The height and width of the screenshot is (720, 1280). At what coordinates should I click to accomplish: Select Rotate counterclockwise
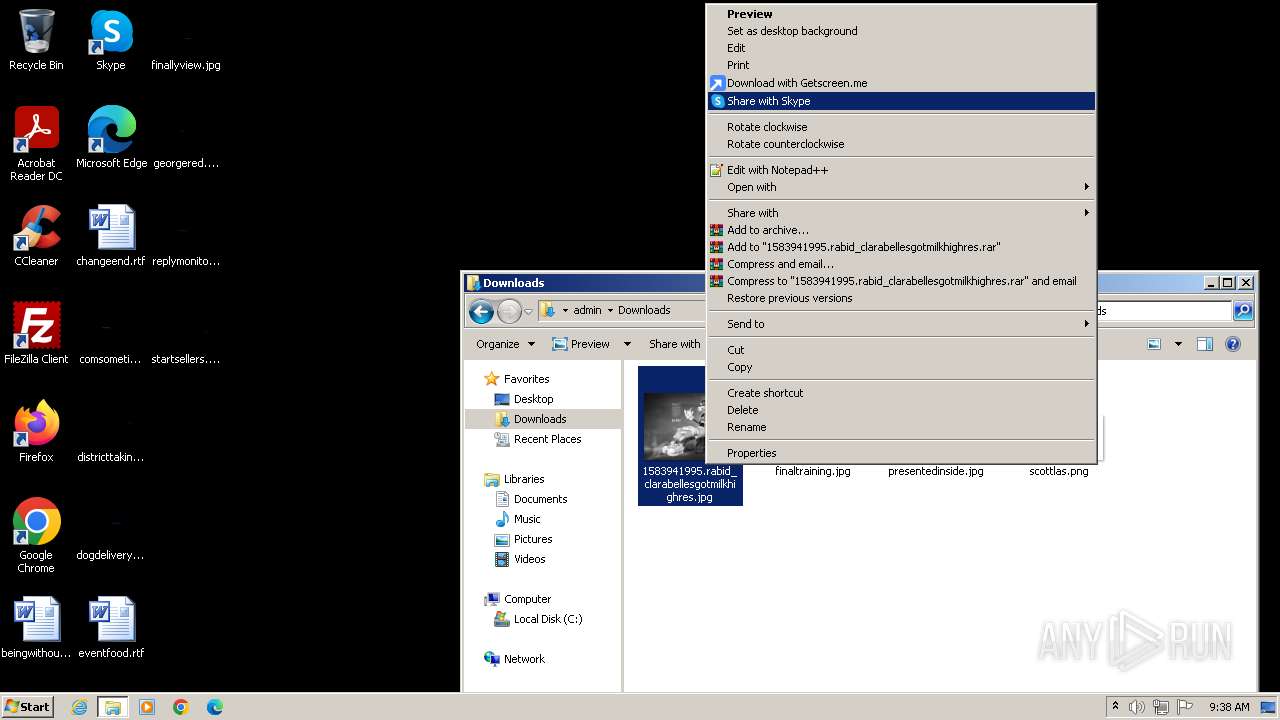pos(902,144)
